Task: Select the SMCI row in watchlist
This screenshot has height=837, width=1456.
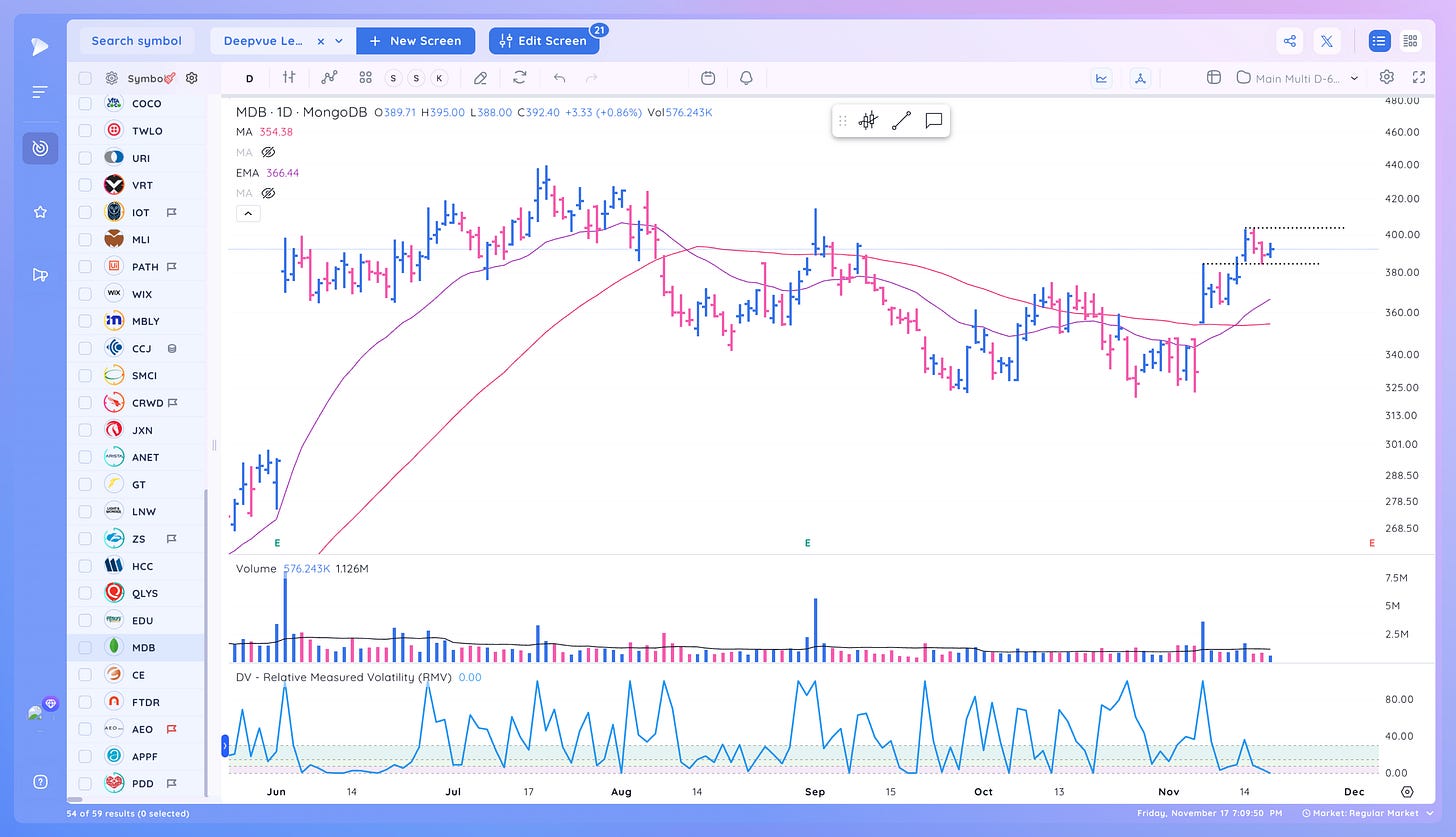Action: [x=135, y=376]
